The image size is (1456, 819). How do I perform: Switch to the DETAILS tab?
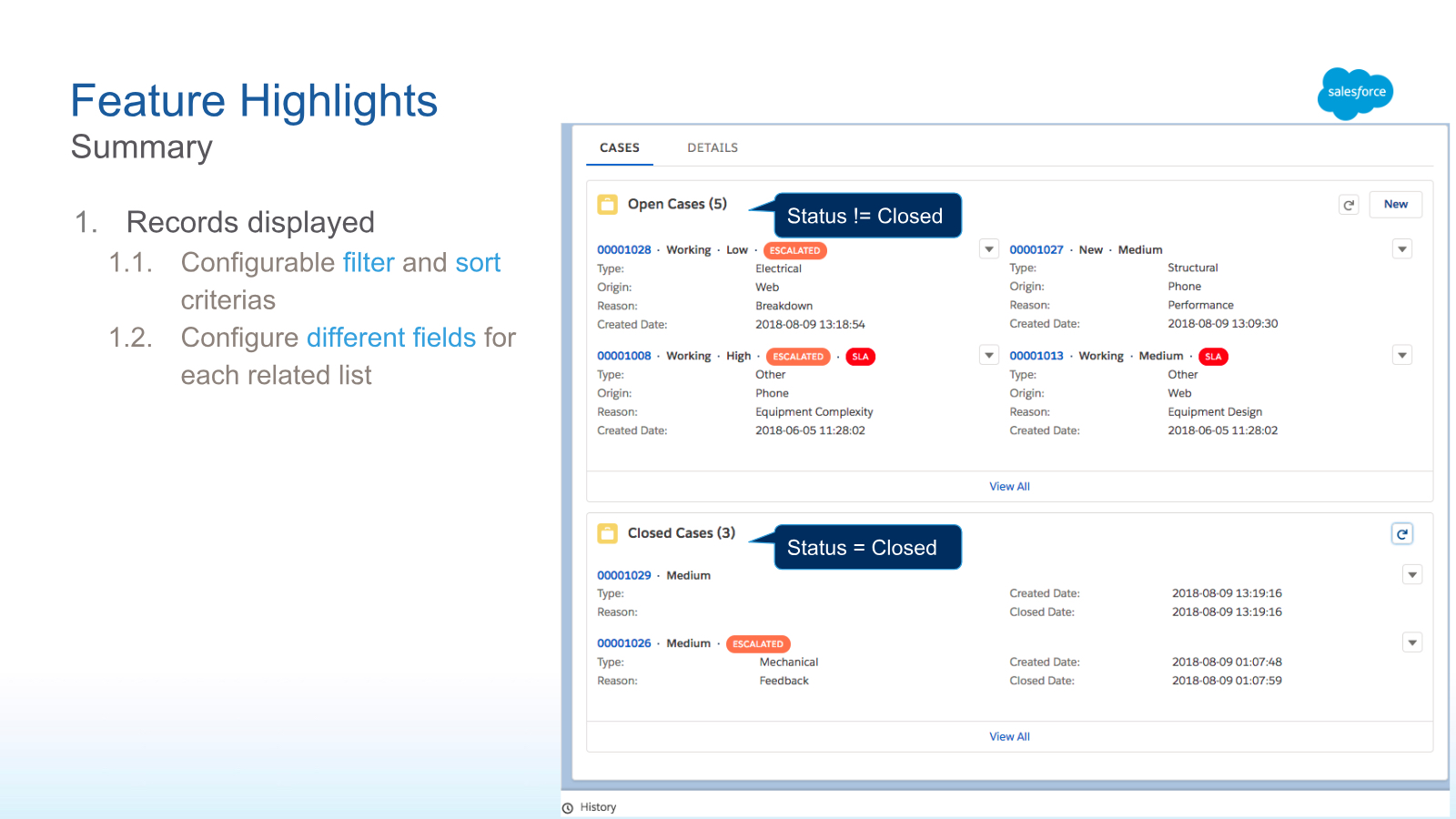[713, 147]
